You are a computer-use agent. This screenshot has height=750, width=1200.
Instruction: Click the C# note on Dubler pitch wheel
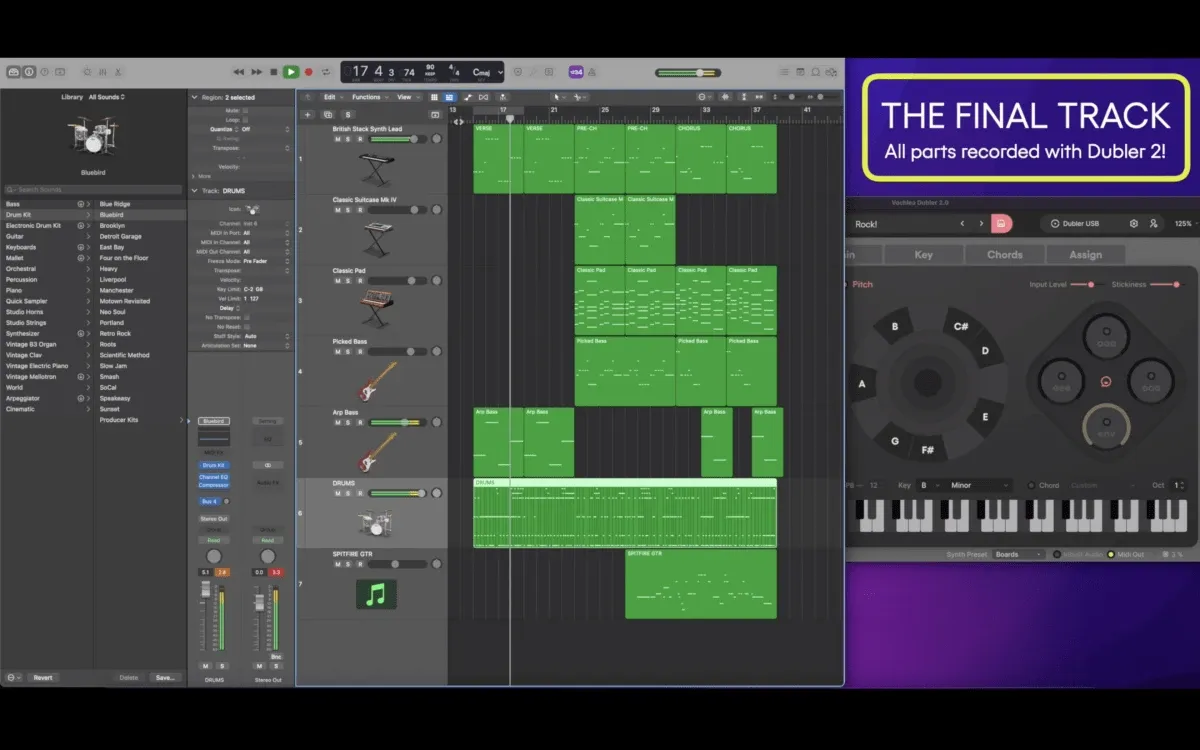tap(961, 326)
